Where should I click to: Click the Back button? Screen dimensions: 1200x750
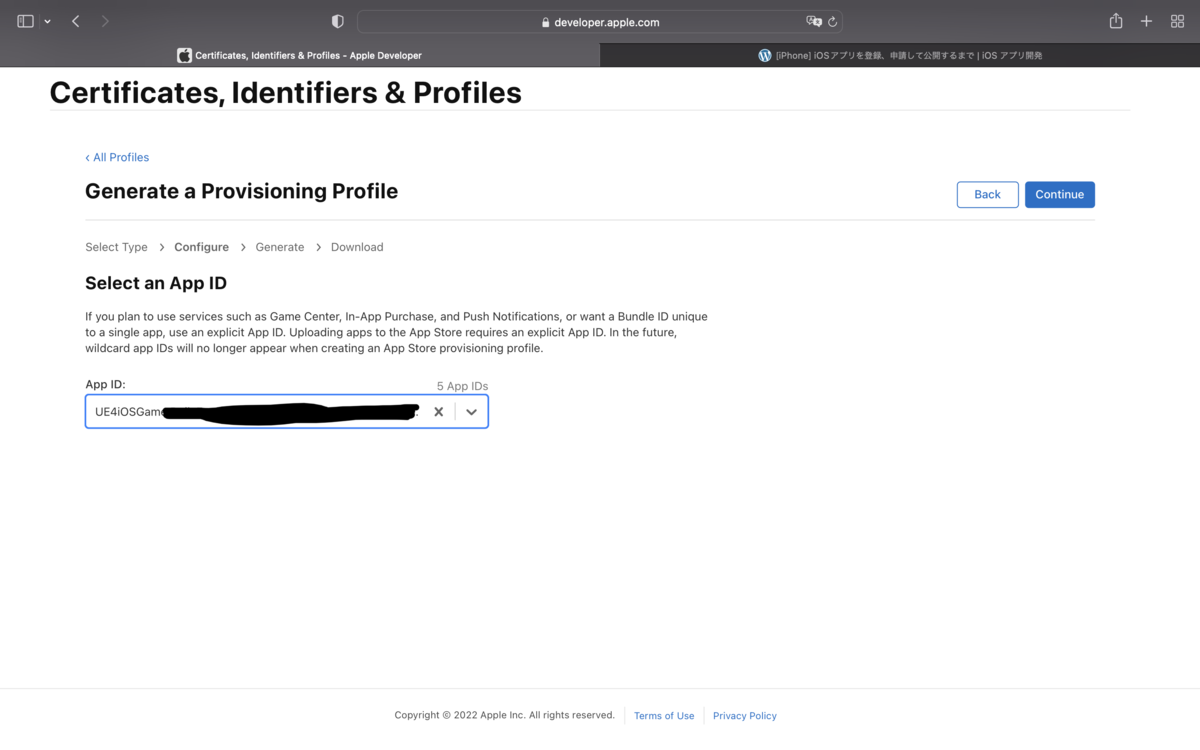click(987, 194)
